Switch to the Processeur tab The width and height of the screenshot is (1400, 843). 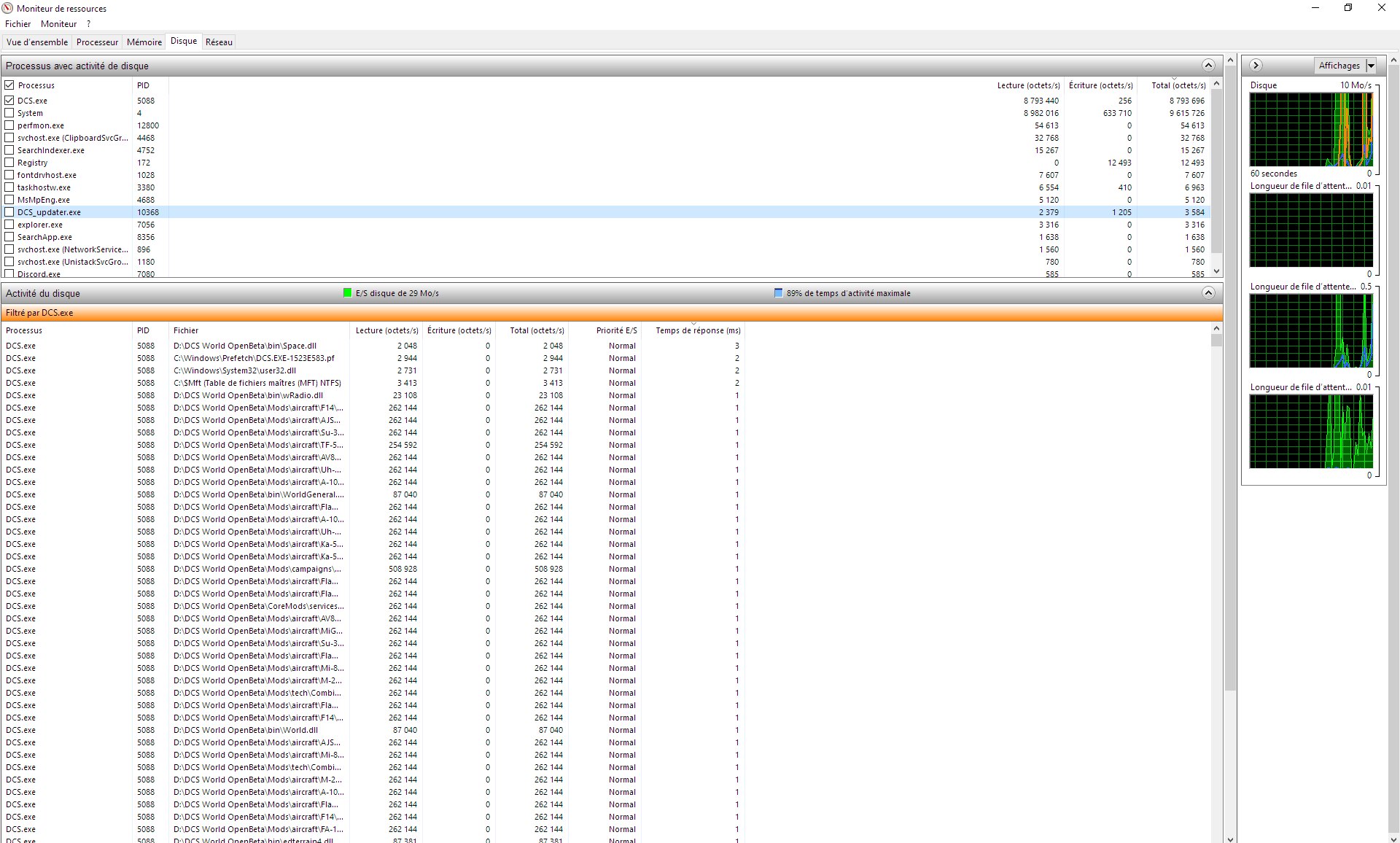coord(97,42)
